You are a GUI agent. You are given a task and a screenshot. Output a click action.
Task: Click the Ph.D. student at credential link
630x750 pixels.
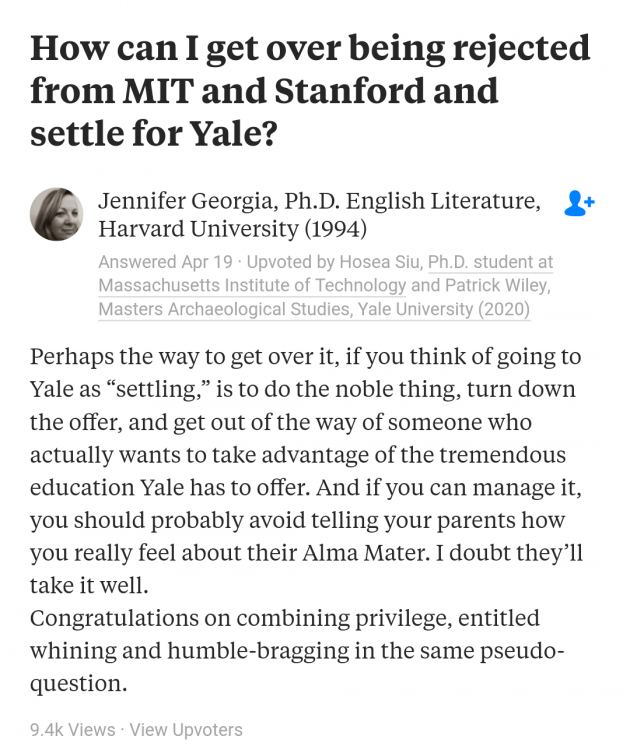[x=490, y=262]
